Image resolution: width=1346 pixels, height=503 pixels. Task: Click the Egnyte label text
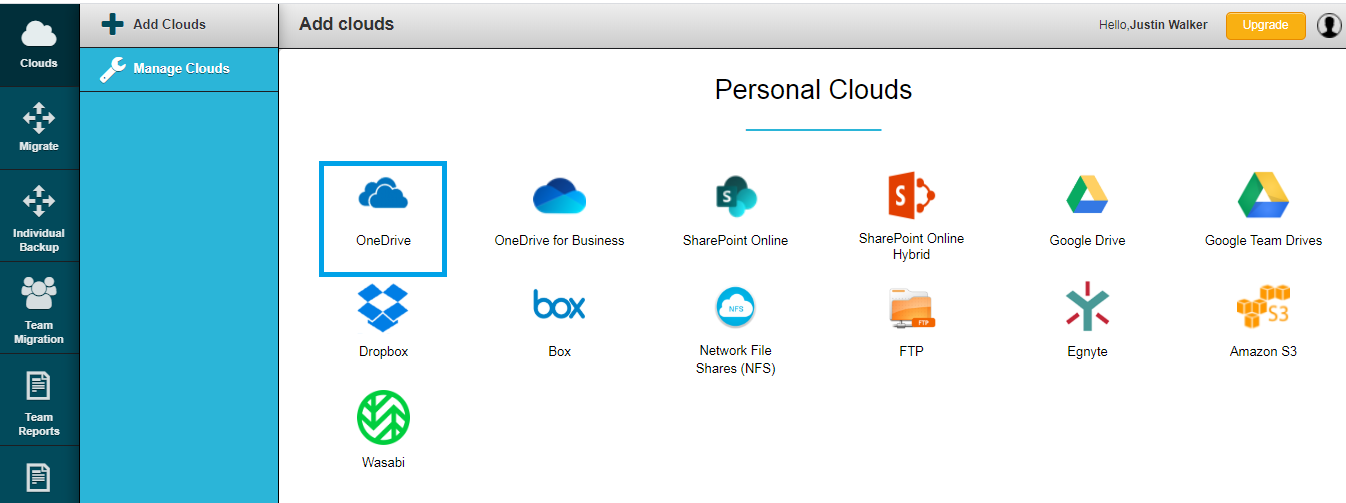click(1087, 352)
